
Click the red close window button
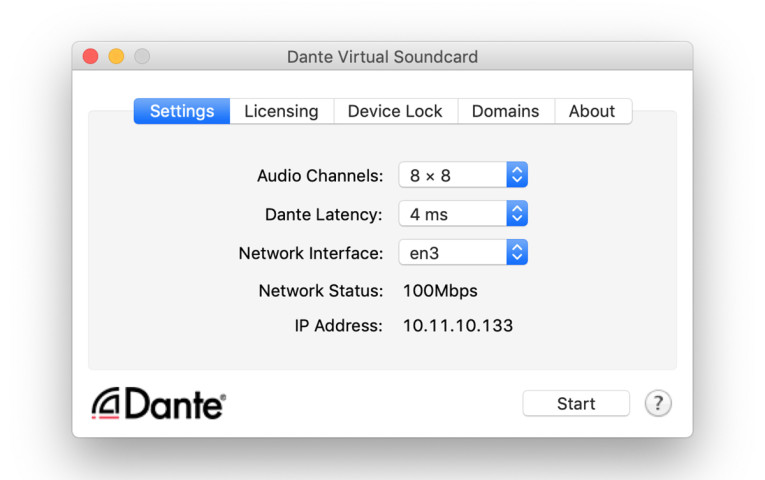[x=91, y=56]
